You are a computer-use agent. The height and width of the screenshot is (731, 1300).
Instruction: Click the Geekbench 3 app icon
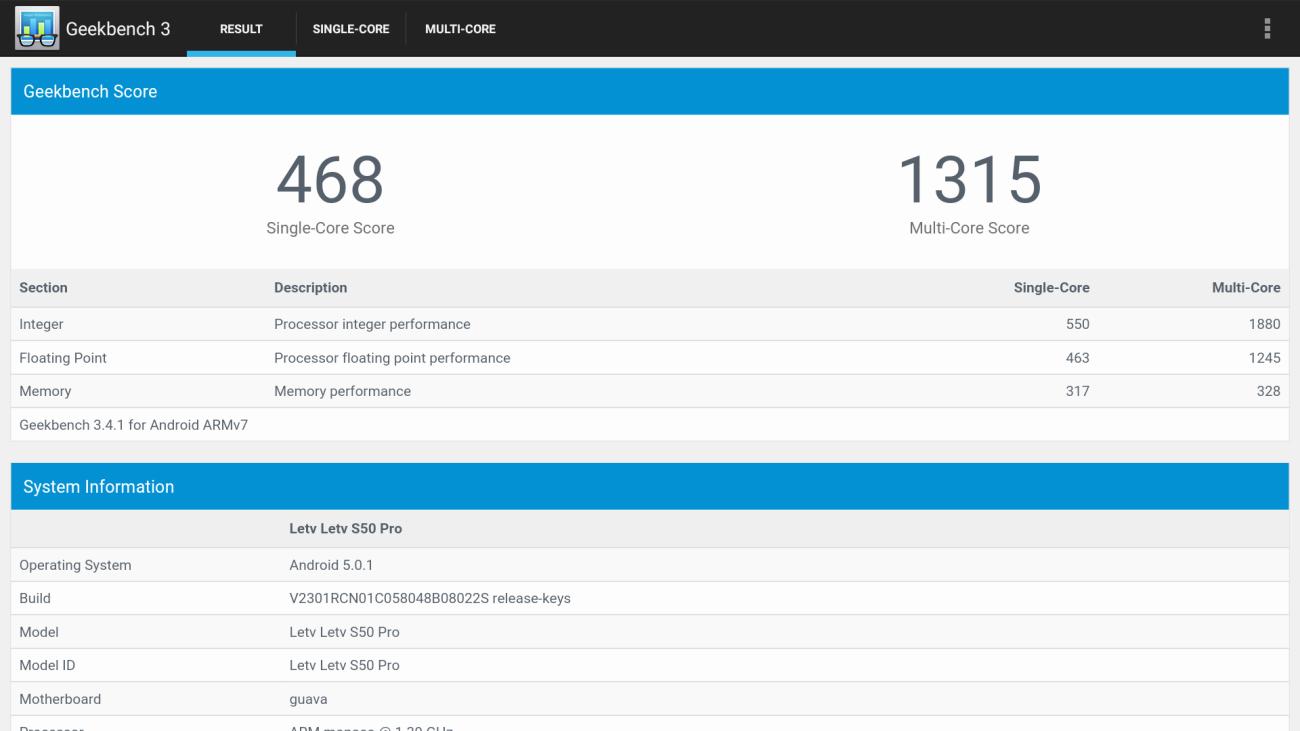pos(36,28)
